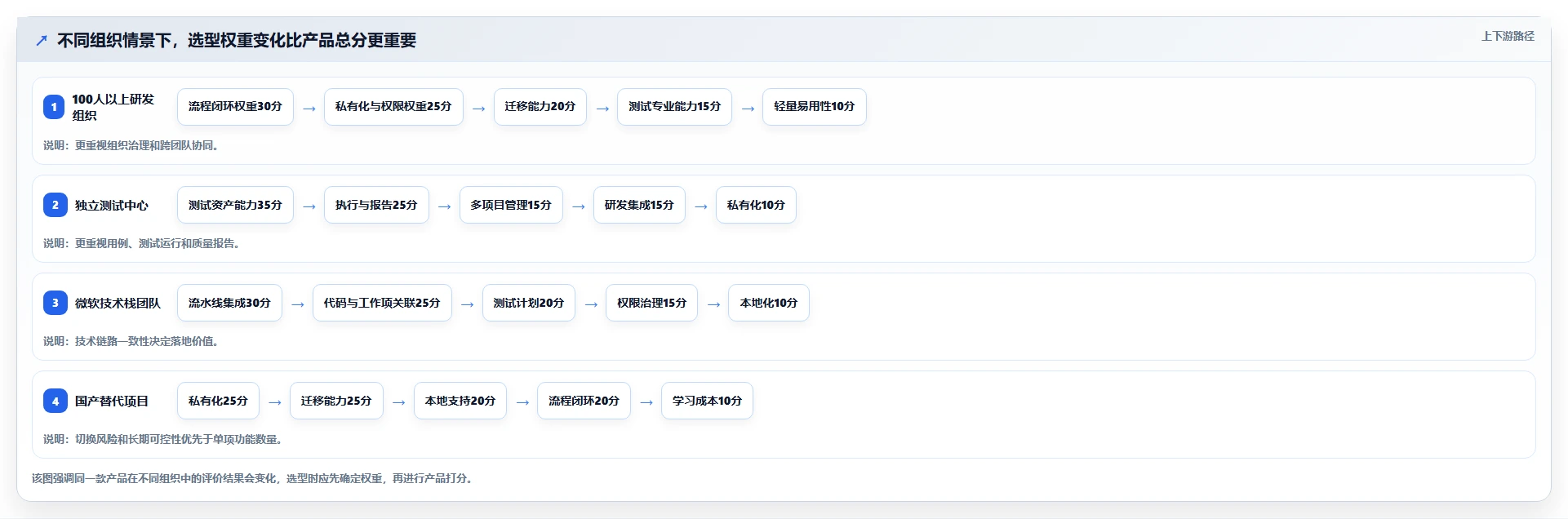The height and width of the screenshot is (519, 1568).
Task: Click the note 更重视组织治理和跨团队协同
Action: pyautogui.click(x=131, y=145)
